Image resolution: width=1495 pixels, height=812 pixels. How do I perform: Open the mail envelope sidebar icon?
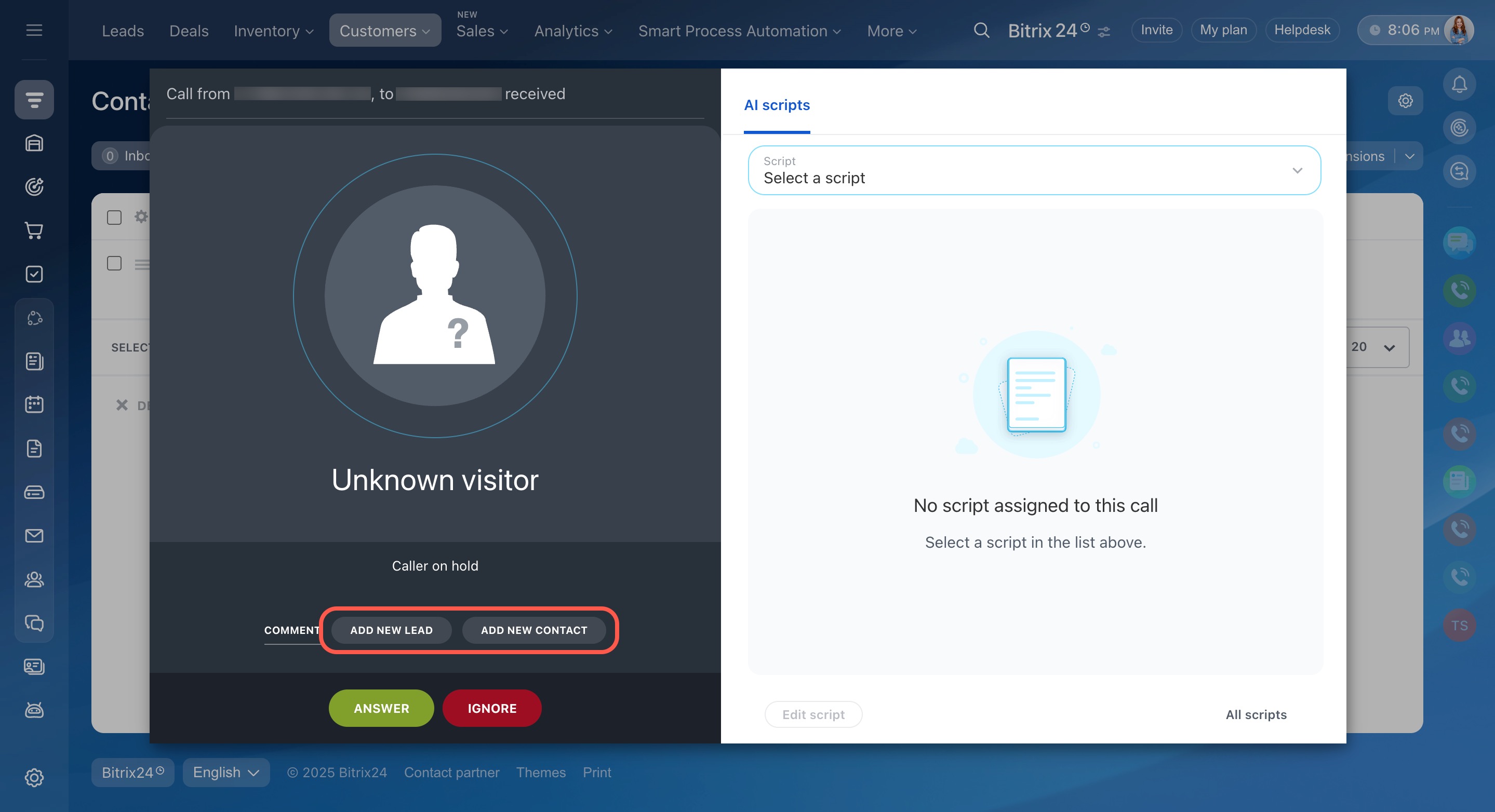pyautogui.click(x=34, y=535)
